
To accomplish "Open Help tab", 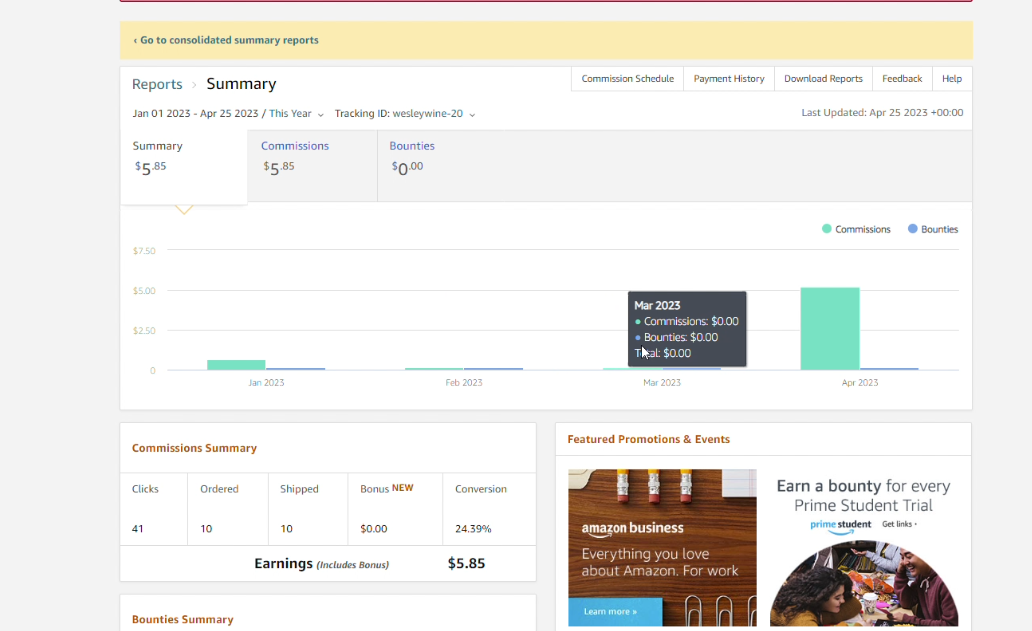I will [952, 78].
